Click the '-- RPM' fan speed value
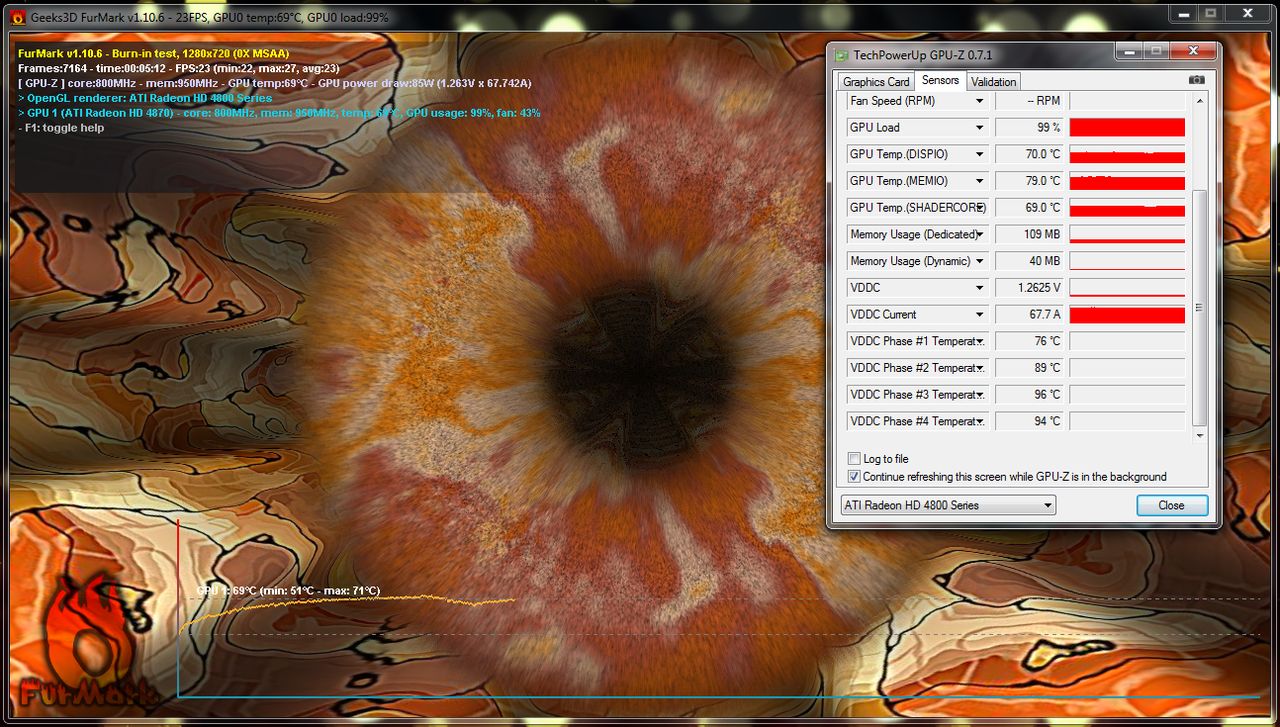Screen dimensions: 1280x727 pyautogui.click(x=1030, y=101)
